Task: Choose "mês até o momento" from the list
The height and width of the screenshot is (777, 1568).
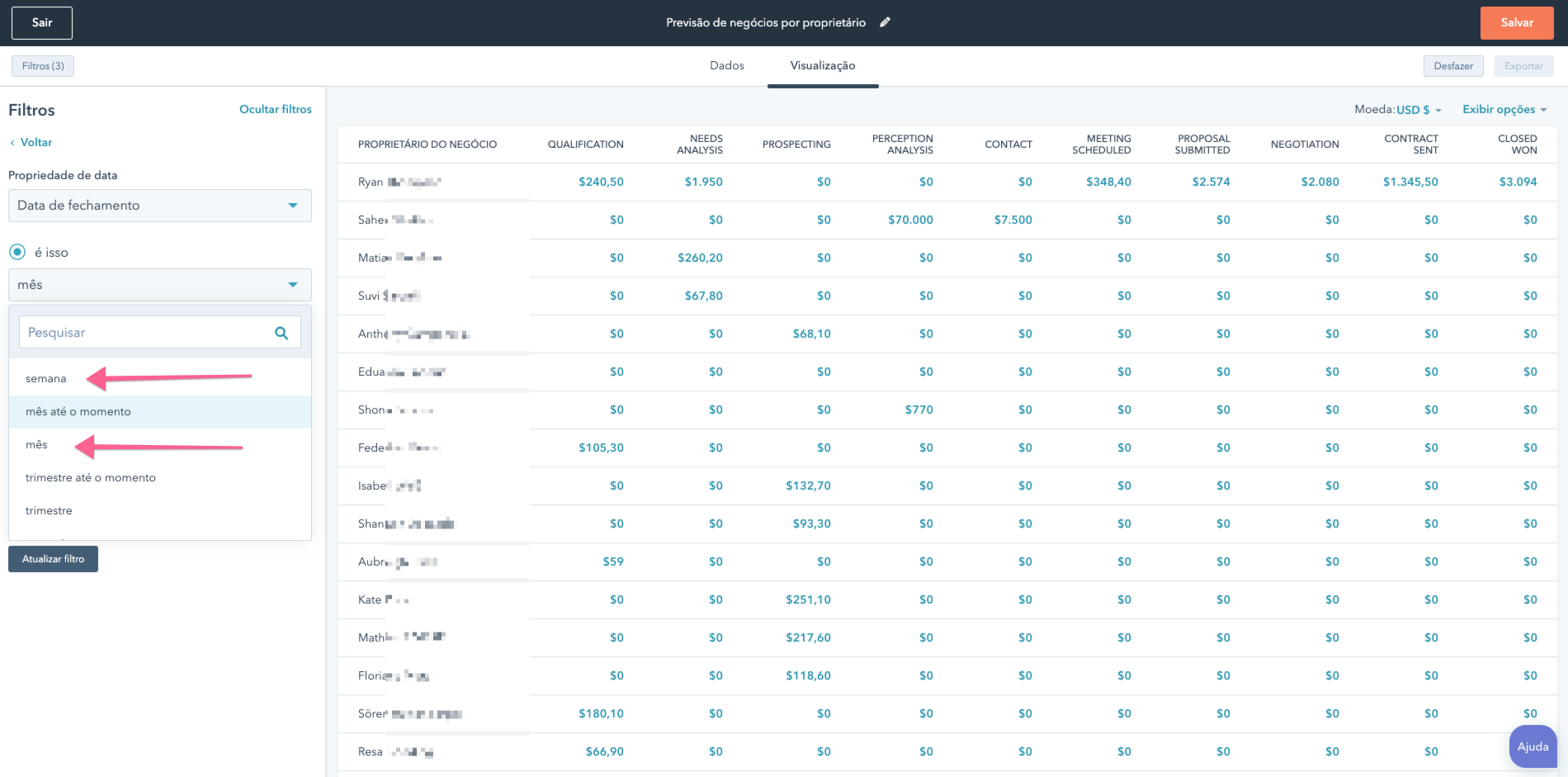Action: tap(78, 411)
